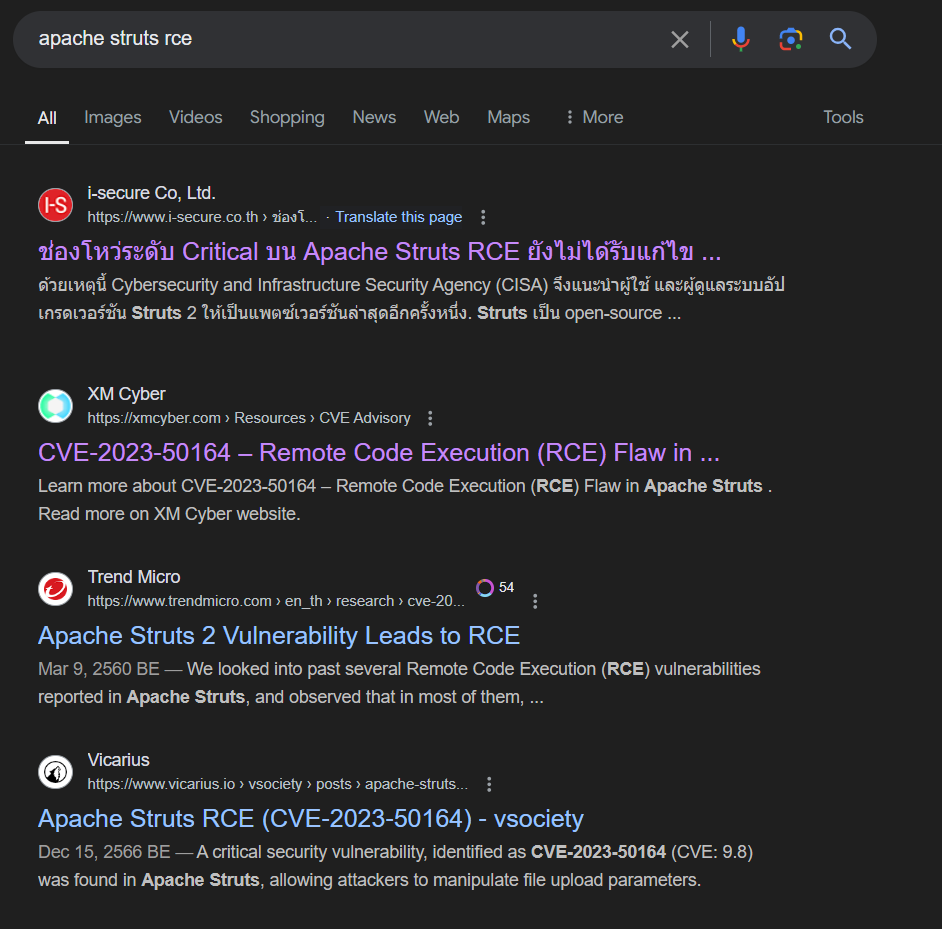This screenshot has width=942, height=929.
Task: Click the magnifying glass search icon
Action: (x=840, y=39)
